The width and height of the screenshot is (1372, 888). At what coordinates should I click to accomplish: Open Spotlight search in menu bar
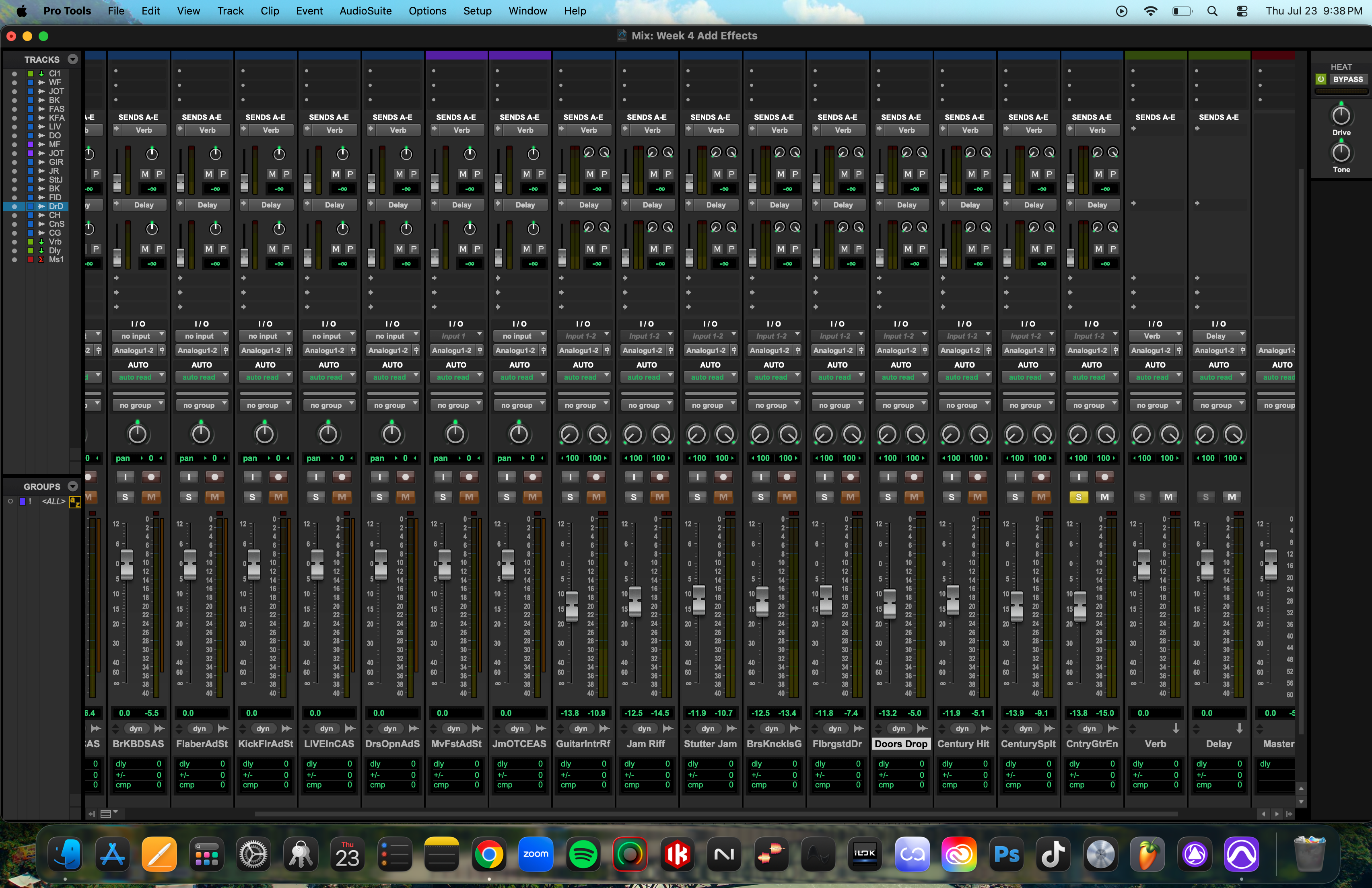pyautogui.click(x=1212, y=11)
